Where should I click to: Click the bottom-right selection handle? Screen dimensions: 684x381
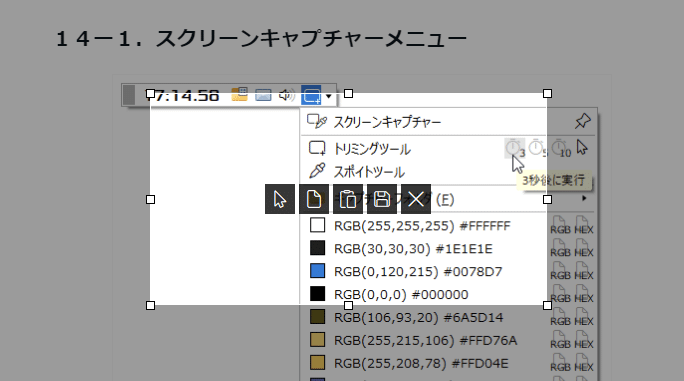pyautogui.click(x=547, y=305)
